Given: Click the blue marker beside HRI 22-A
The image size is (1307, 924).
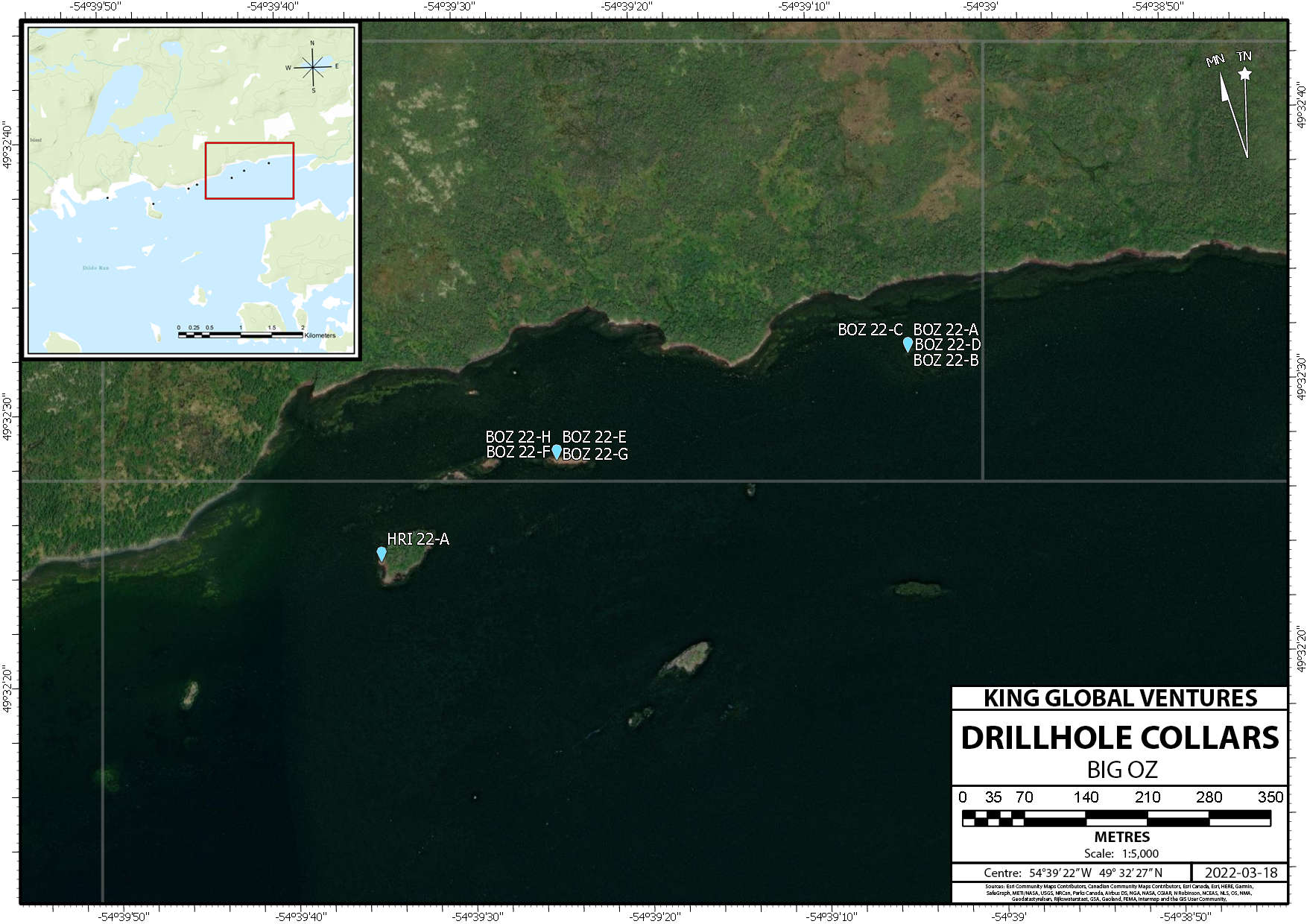Looking at the screenshot, I should tap(382, 554).
